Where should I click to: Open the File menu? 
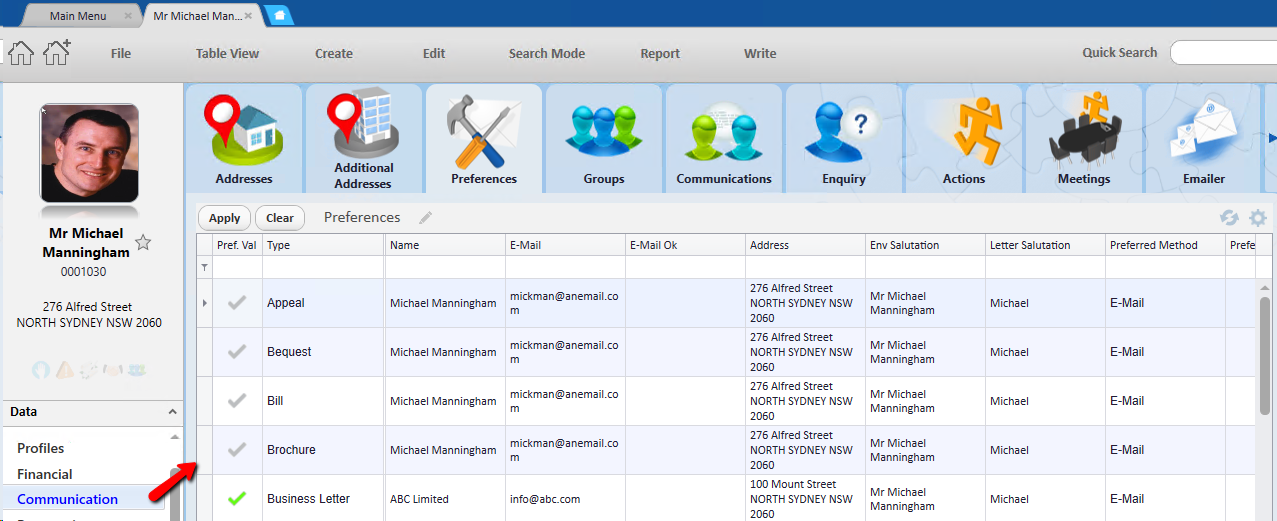click(x=121, y=54)
